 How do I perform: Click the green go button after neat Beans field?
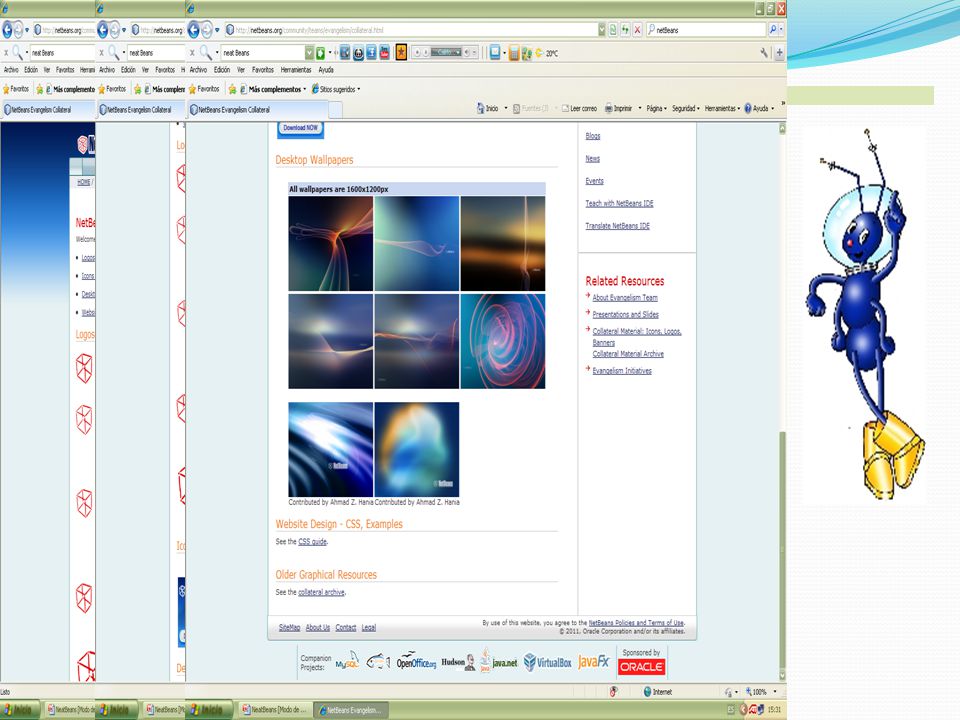[x=320, y=53]
